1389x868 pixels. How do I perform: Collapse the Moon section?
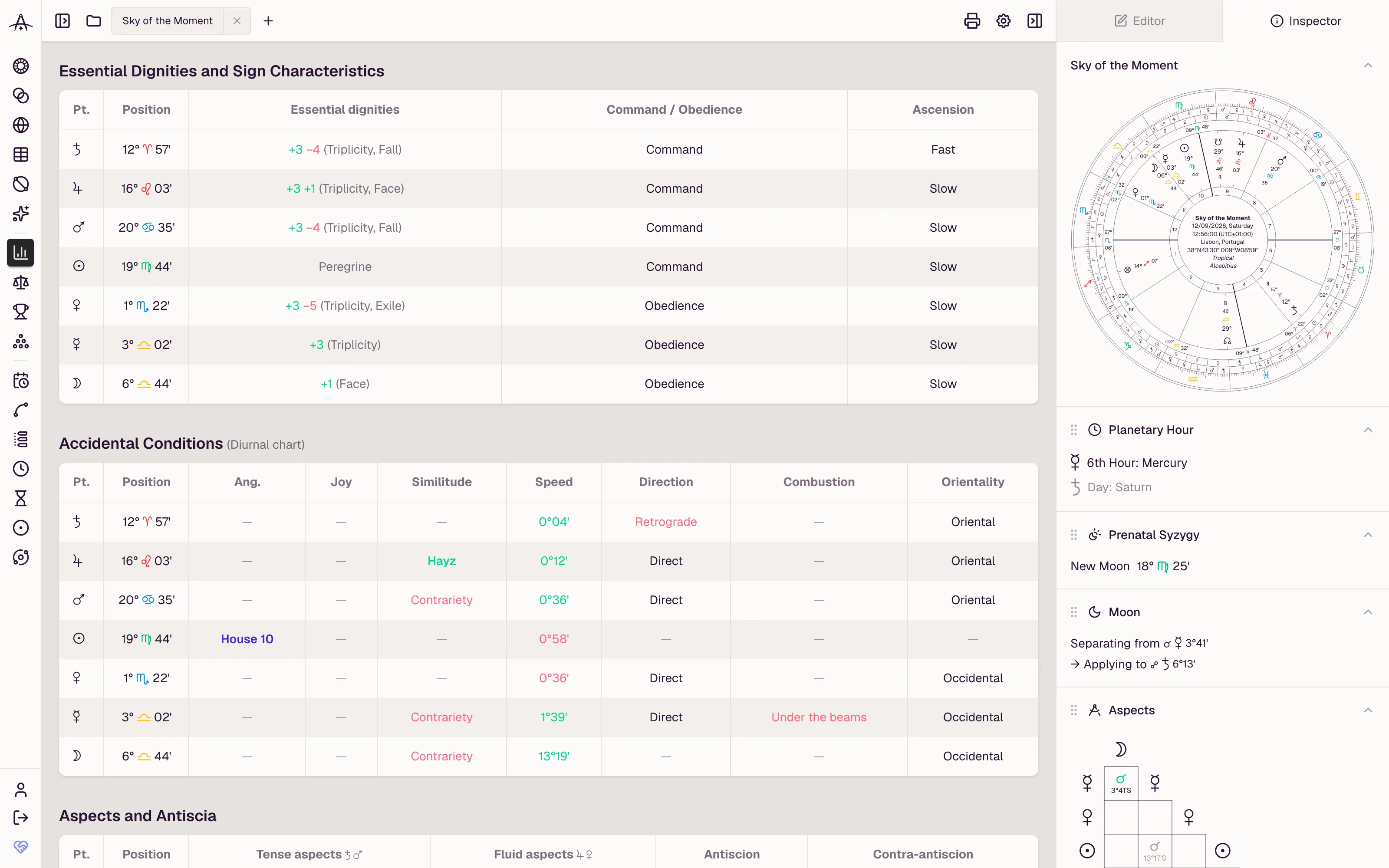pyautogui.click(x=1368, y=612)
